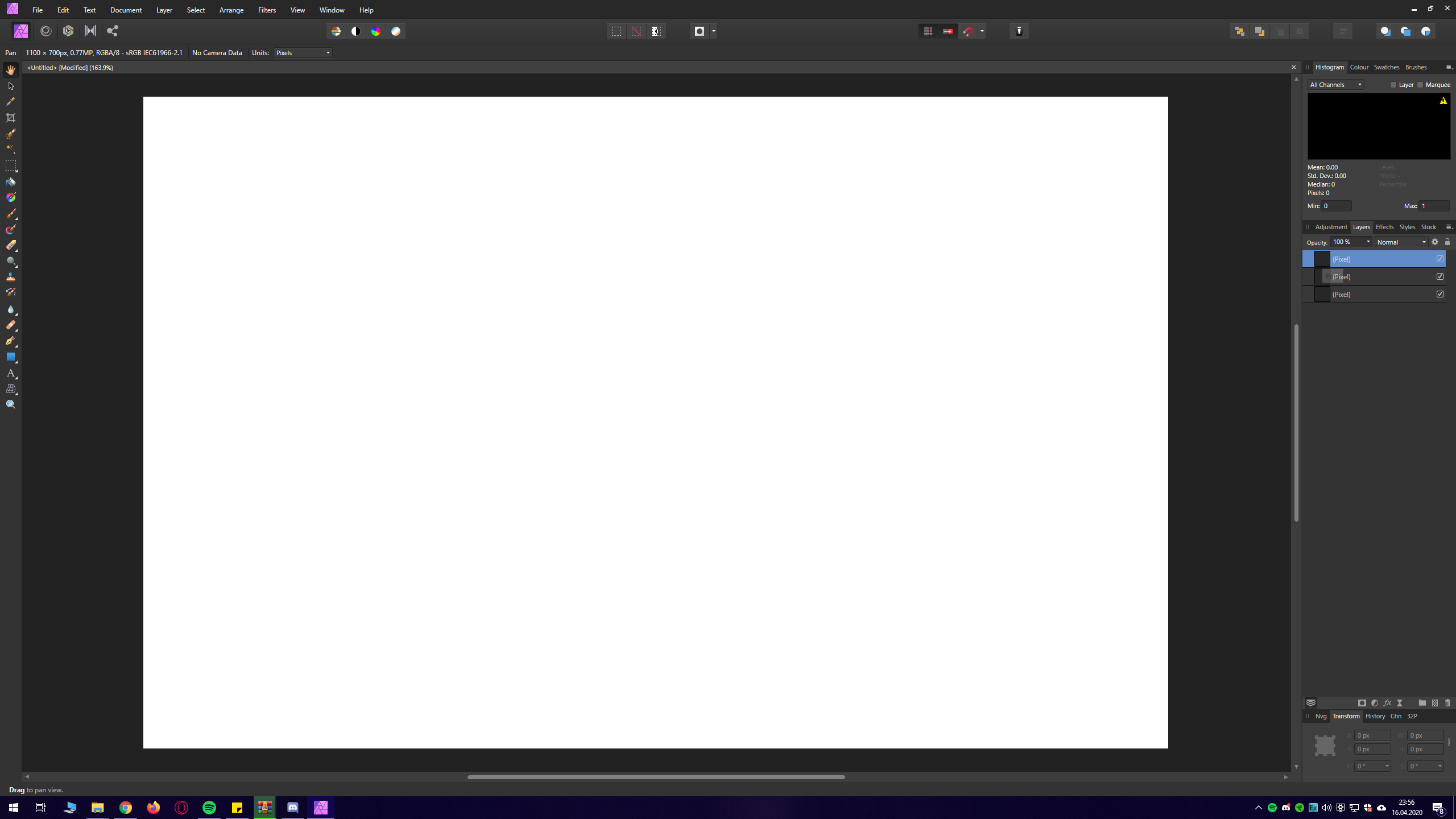Select the Gradient tool

(11, 197)
